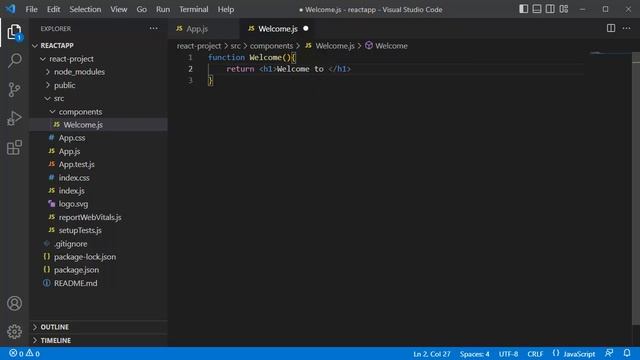Open index.js file
640x360 pixels.
point(98,191)
